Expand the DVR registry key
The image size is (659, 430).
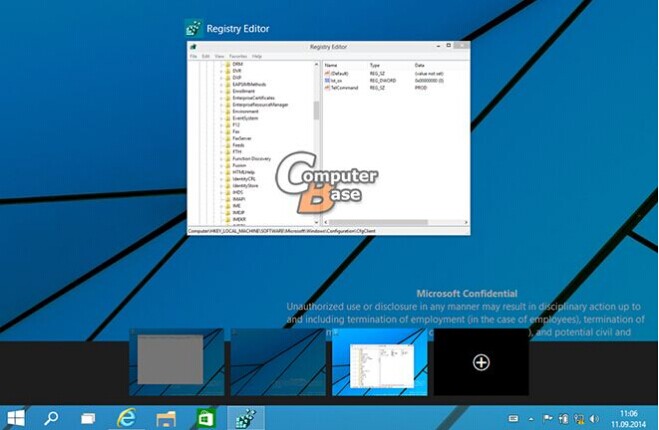(x=221, y=71)
